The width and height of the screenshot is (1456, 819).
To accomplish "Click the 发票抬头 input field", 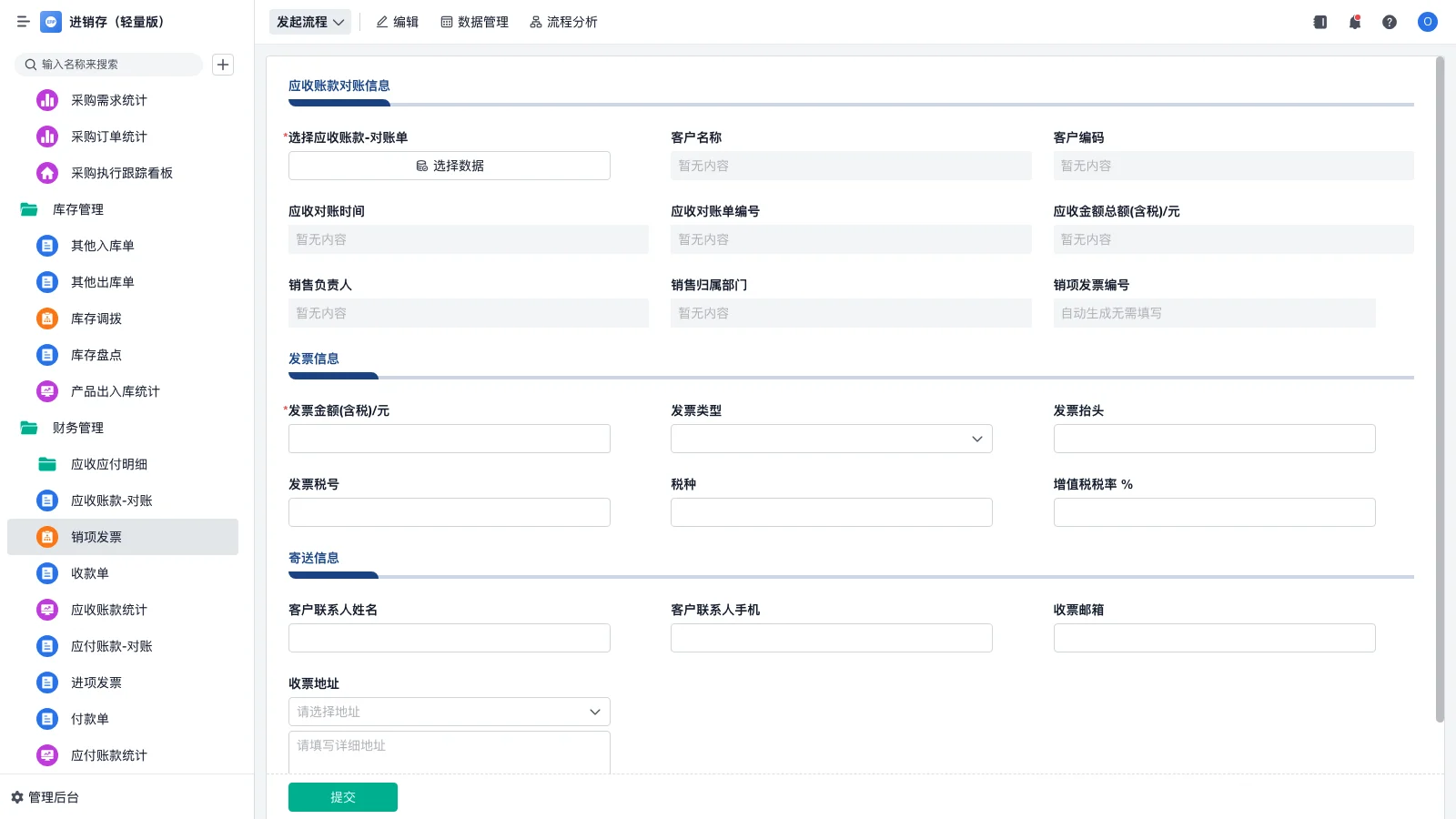I will tap(1215, 439).
